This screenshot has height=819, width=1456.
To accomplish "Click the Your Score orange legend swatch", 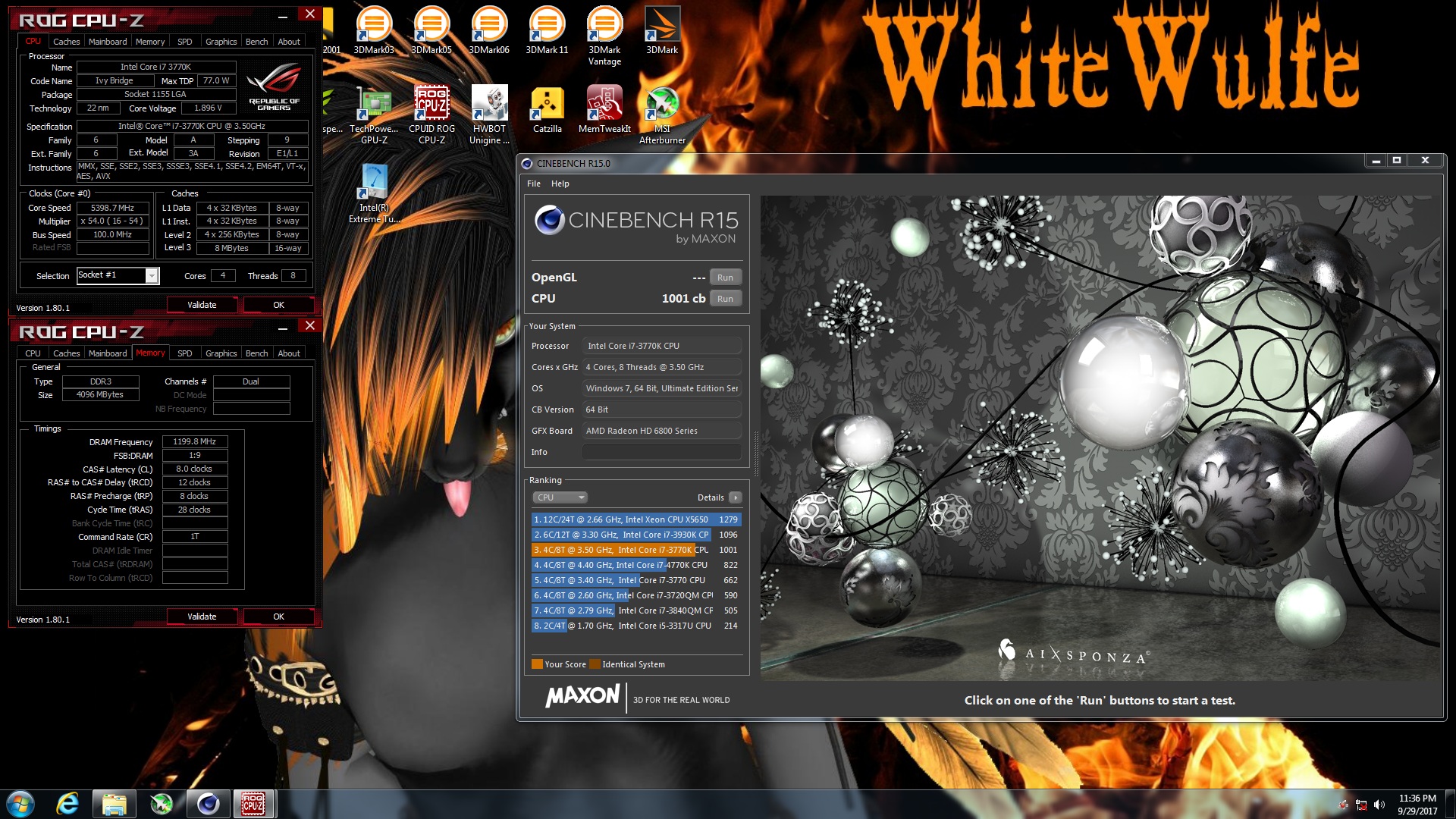I will click(537, 664).
